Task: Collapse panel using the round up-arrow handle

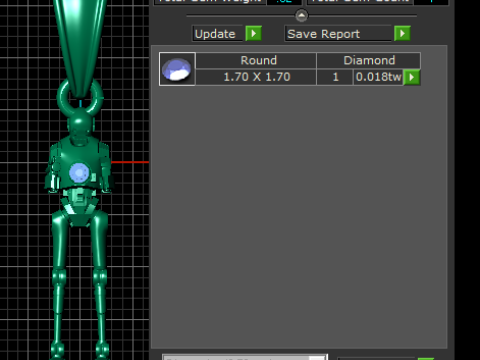Action: click(x=302, y=15)
